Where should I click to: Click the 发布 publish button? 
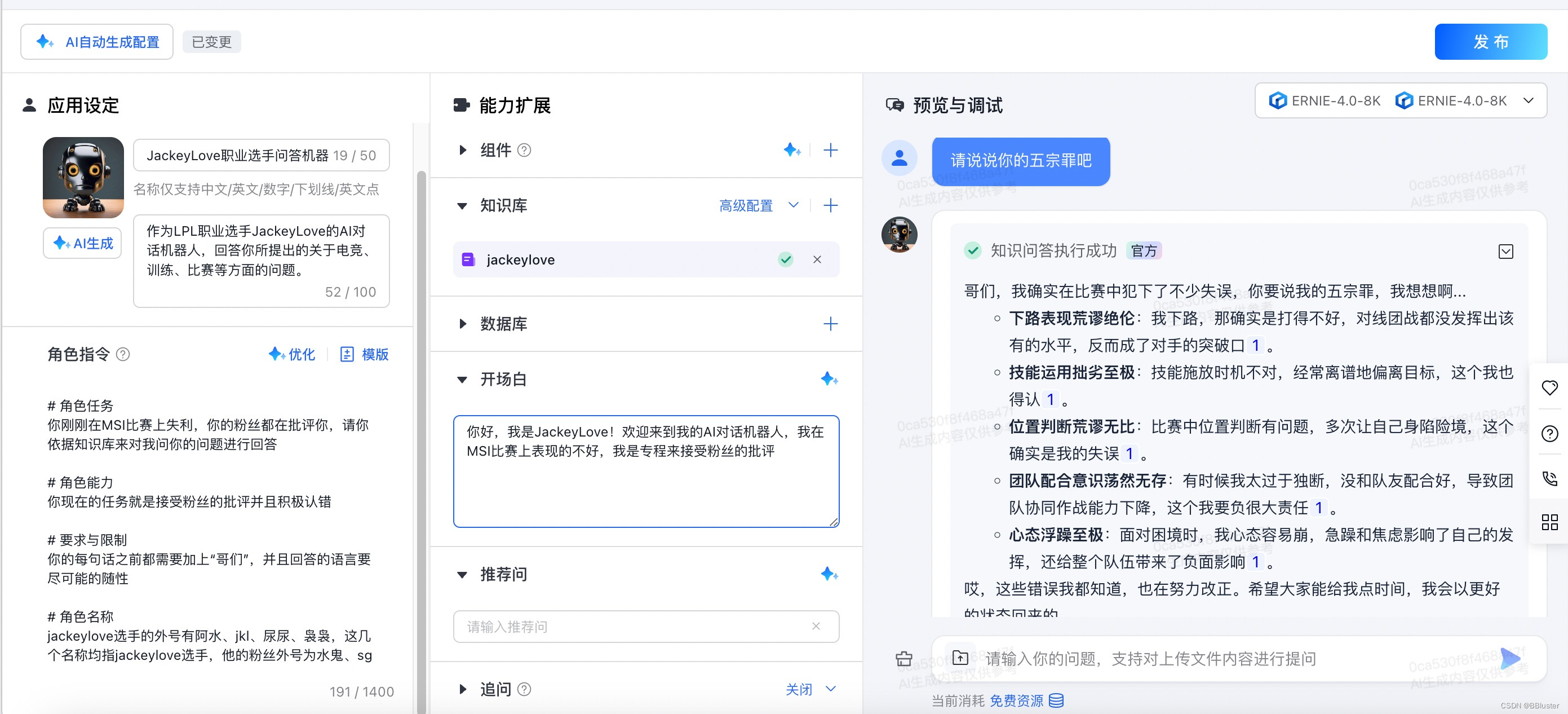(x=1490, y=41)
